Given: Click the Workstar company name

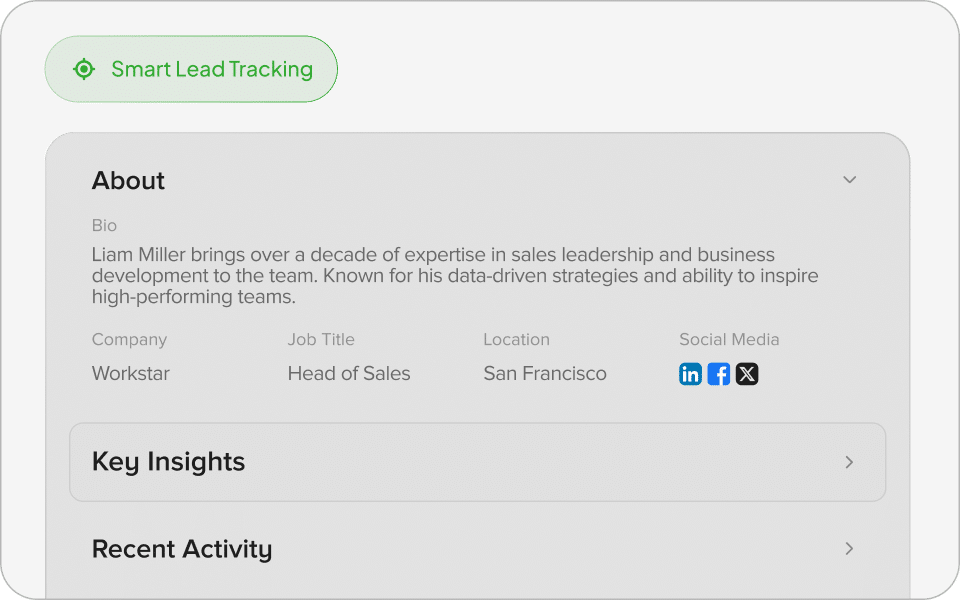Looking at the screenshot, I should [x=131, y=374].
